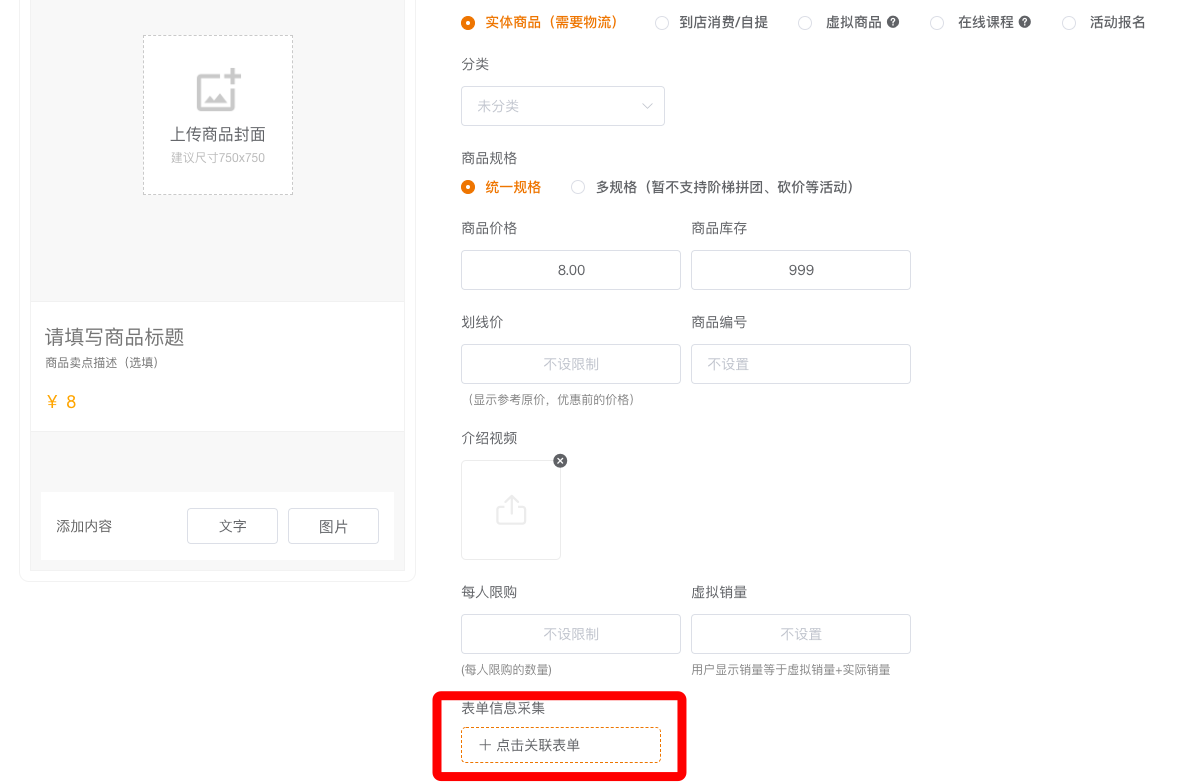Image resolution: width=1201 pixels, height=782 pixels.
Task: Focus the 商品价格 input field
Action: 571,270
